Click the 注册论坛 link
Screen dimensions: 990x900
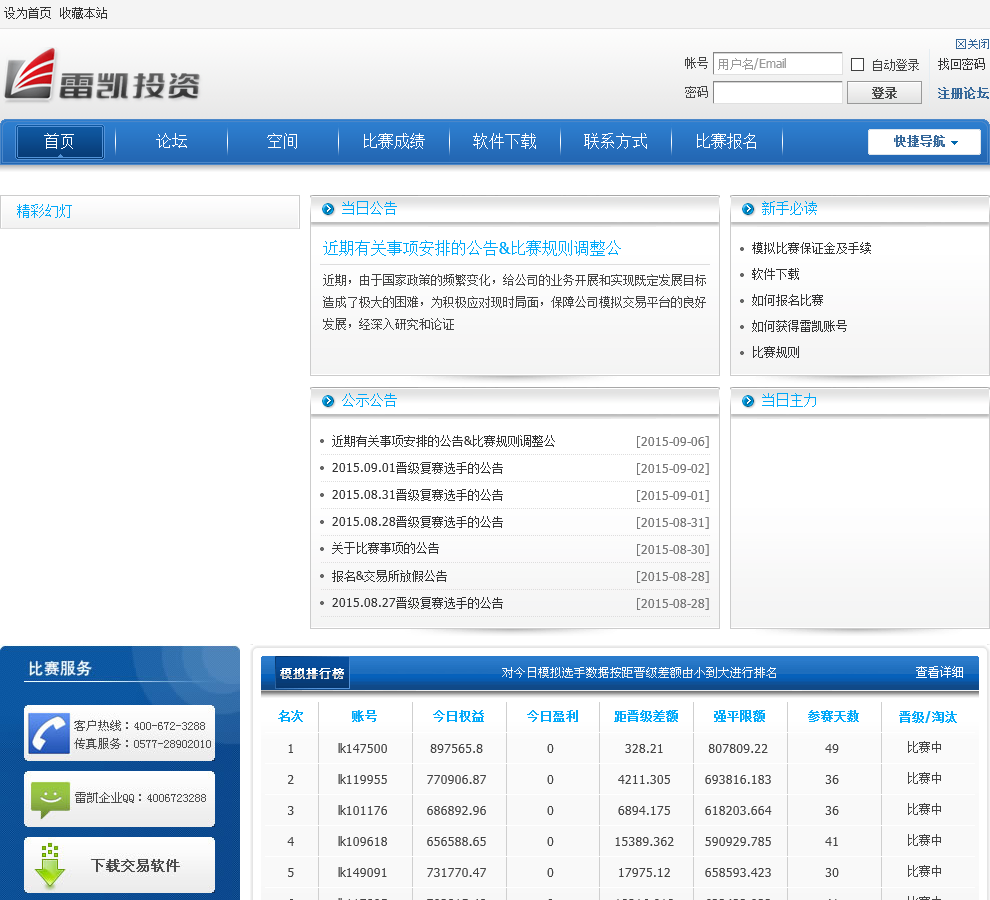[963, 93]
